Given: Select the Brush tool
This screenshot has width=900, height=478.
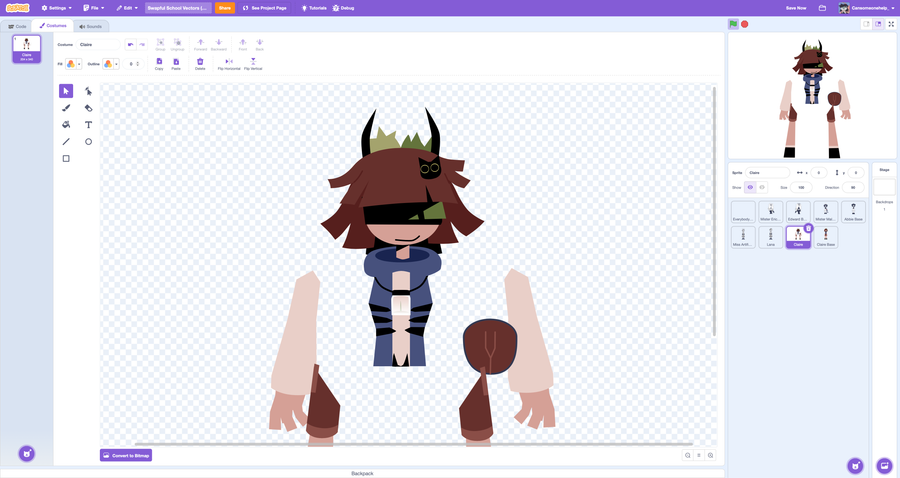Looking at the screenshot, I should coord(66,108).
